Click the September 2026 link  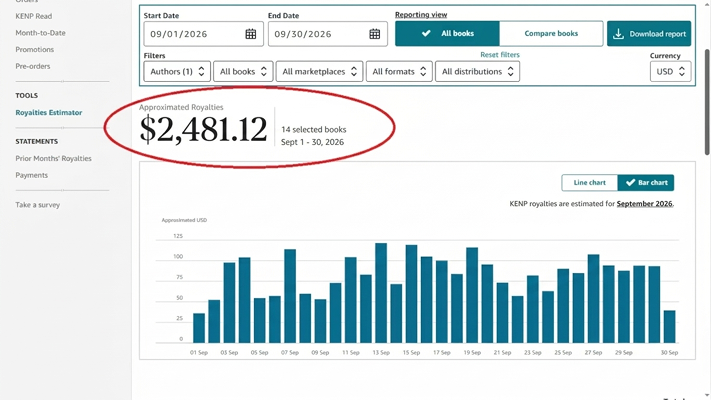pyautogui.click(x=644, y=204)
